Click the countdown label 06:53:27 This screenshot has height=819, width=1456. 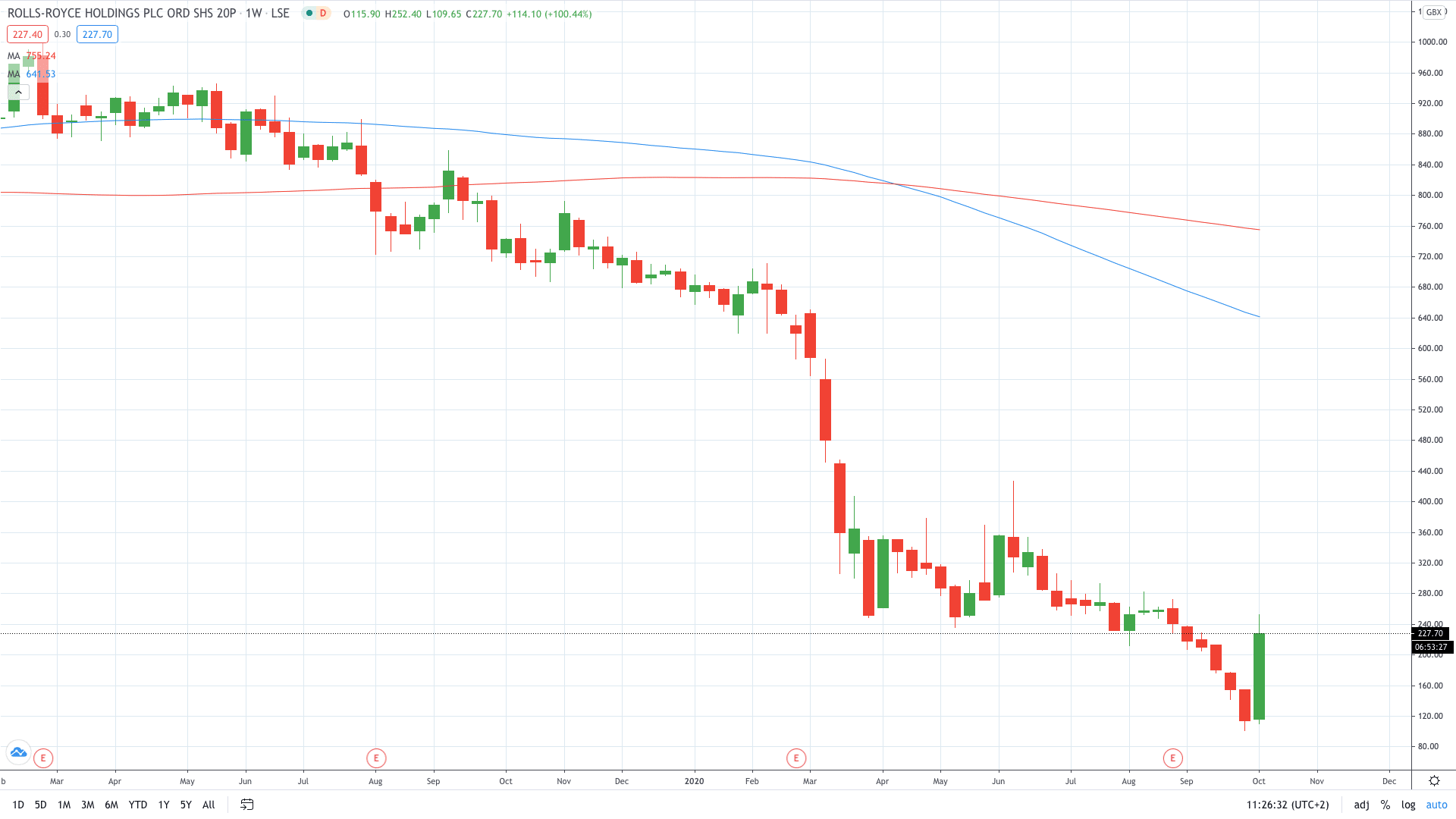1431,647
